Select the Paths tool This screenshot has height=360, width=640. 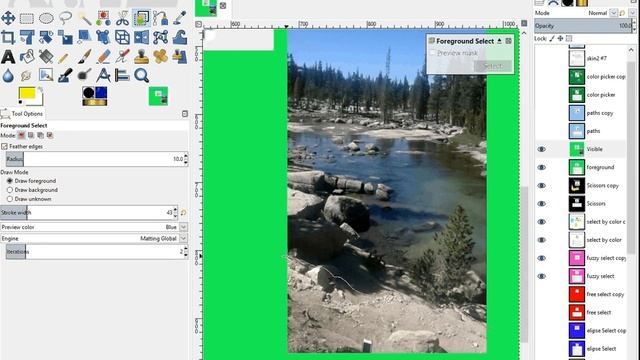coord(161,18)
